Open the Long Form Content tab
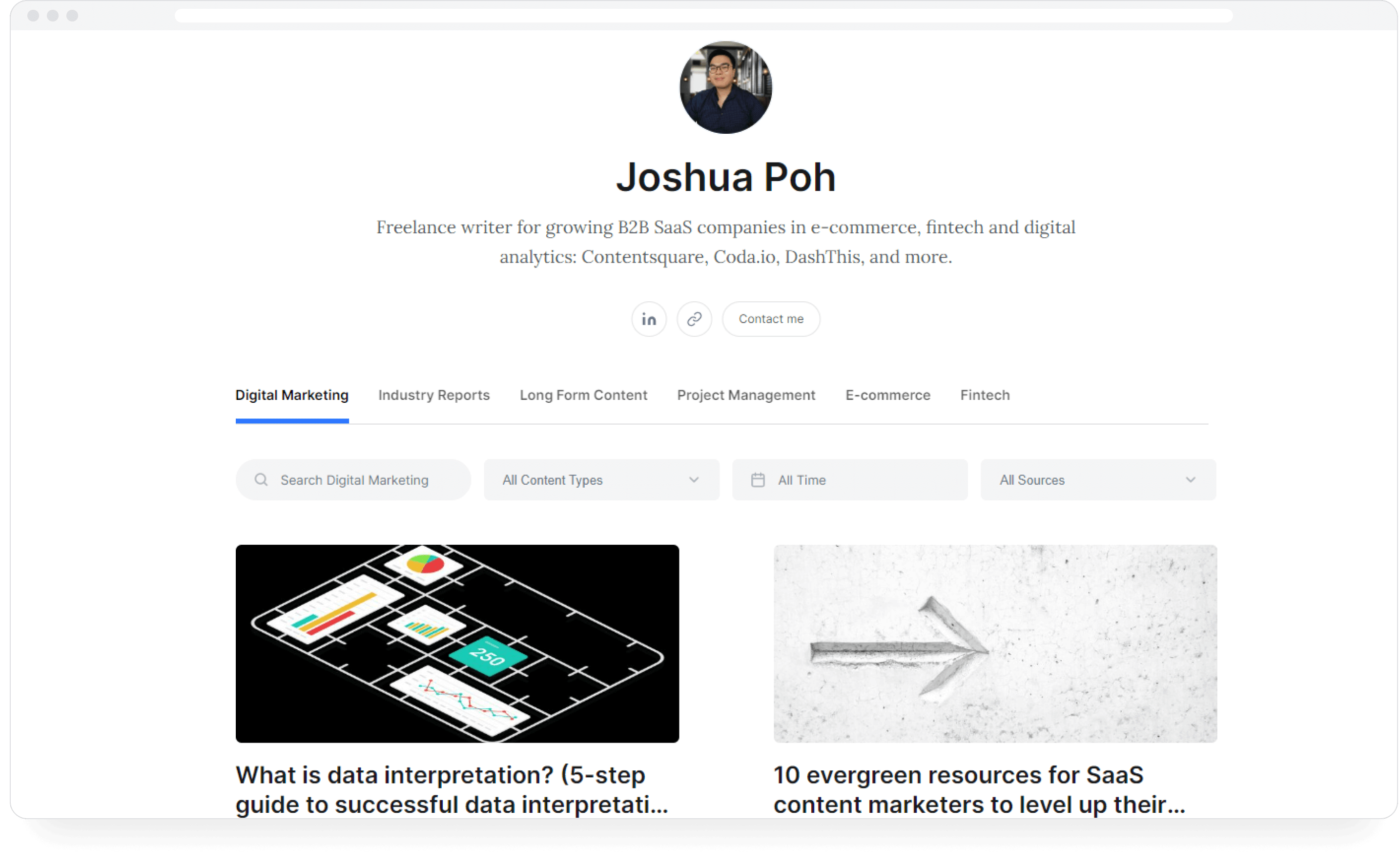The height and width of the screenshot is (868, 1399). pos(583,395)
